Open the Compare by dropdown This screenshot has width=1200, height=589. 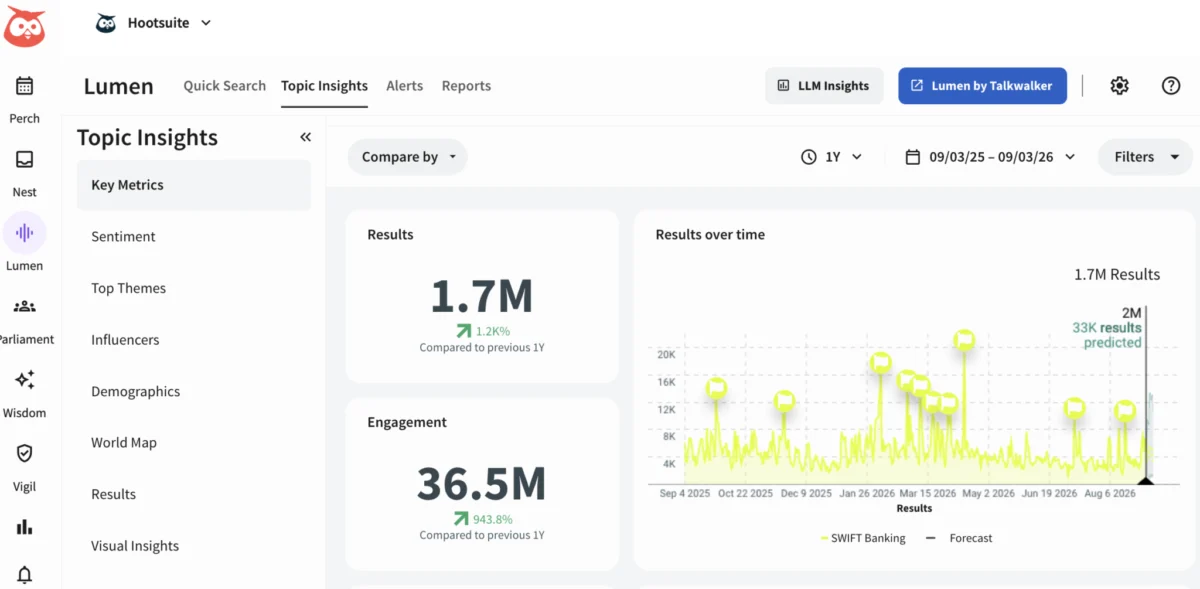pos(408,157)
